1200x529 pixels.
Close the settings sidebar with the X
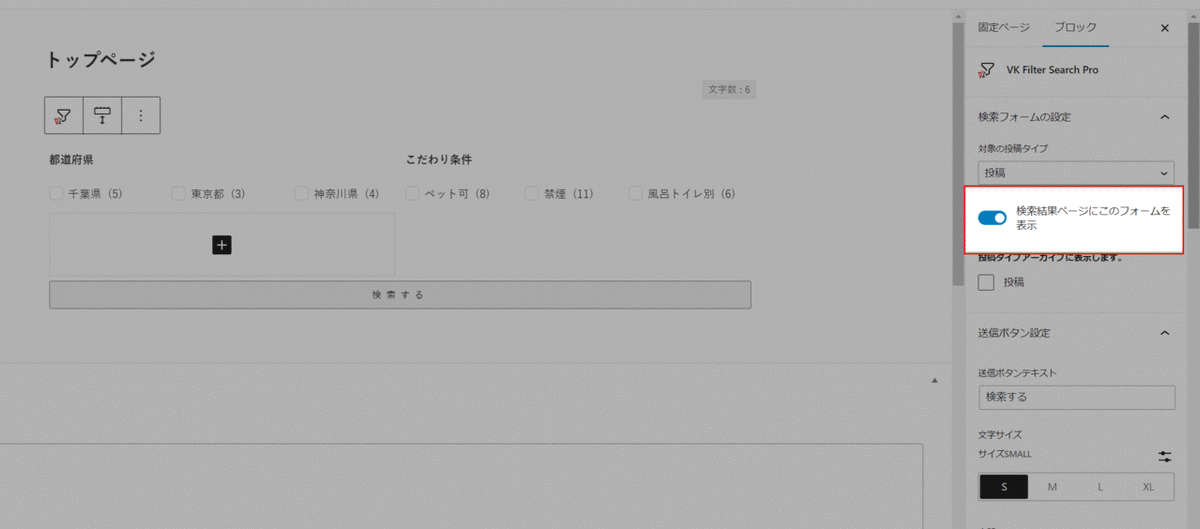click(x=1164, y=28)
